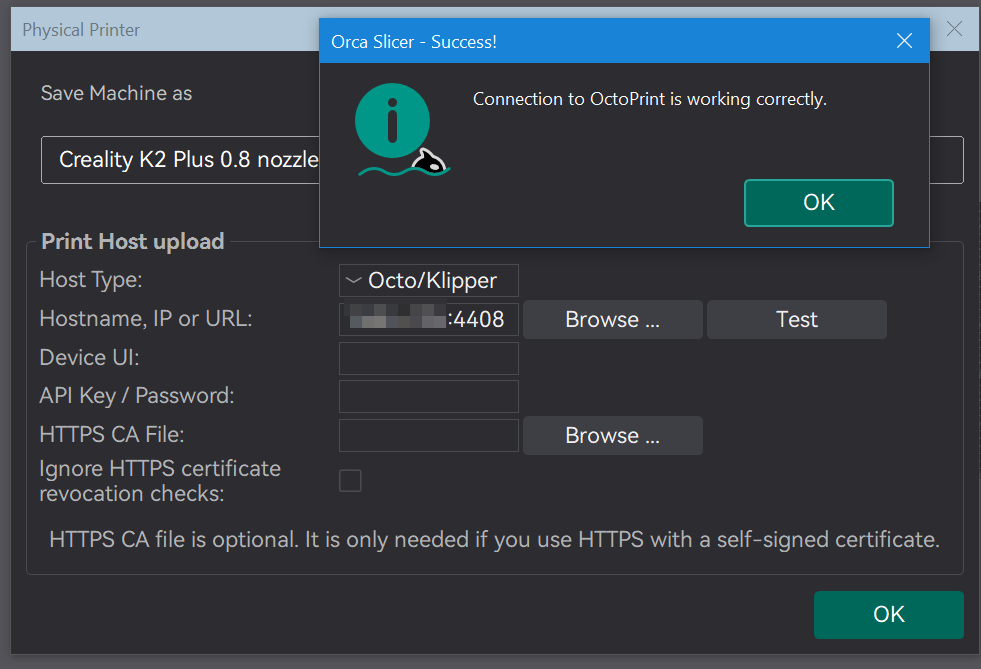This screenshot has height=669, width=981.
Task: Click the Orca Slicer - Success! title bar
Action: (x=600, y=41)
